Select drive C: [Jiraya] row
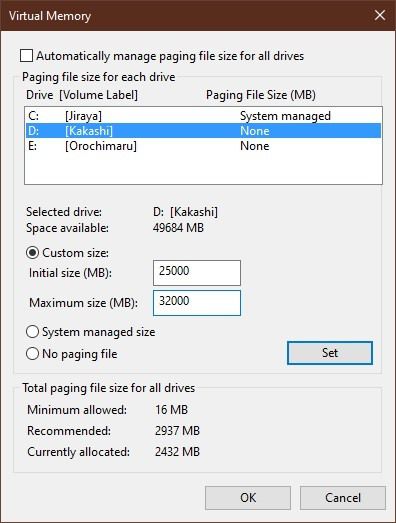The image size is (396, 523). point(203,116)
